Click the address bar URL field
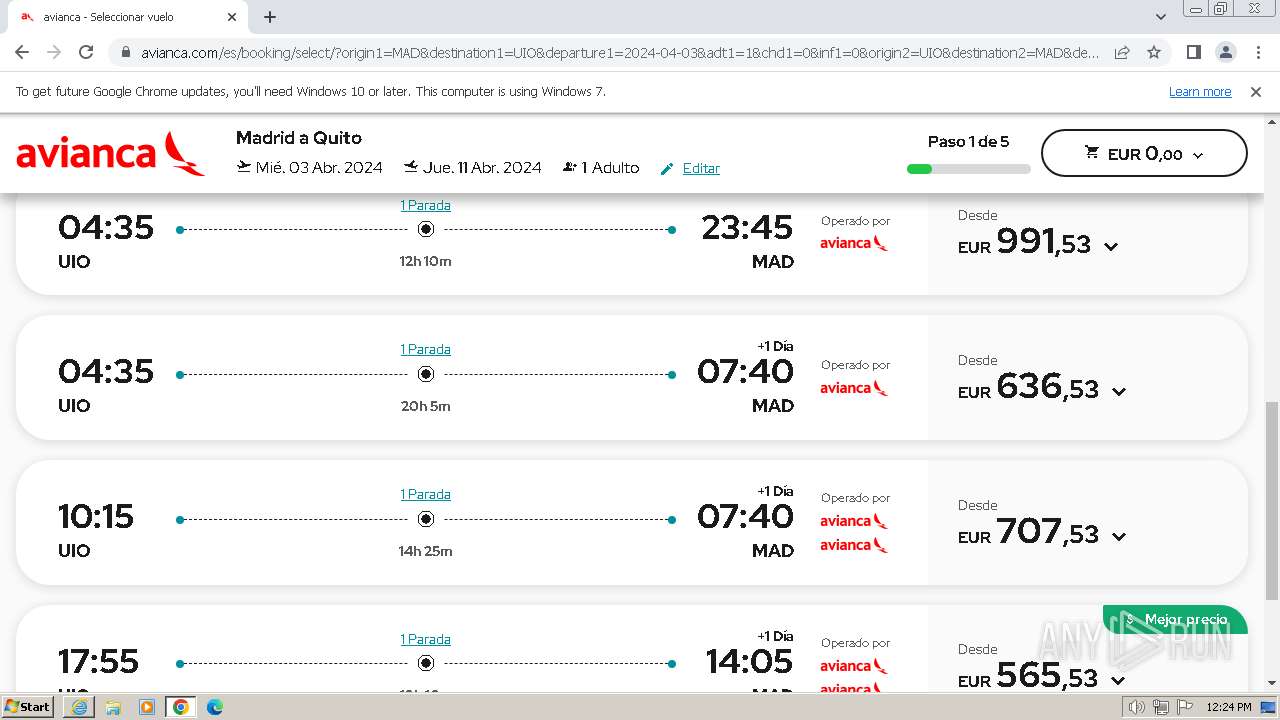Image resolution: width=1280 pixels, height=720 pixels. [x=620, y=52]
